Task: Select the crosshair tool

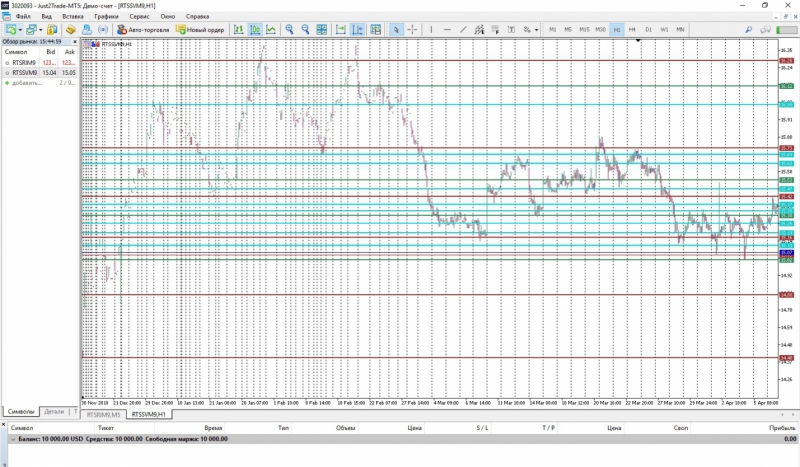Action: pyautogui.click(x=412, y=30)
